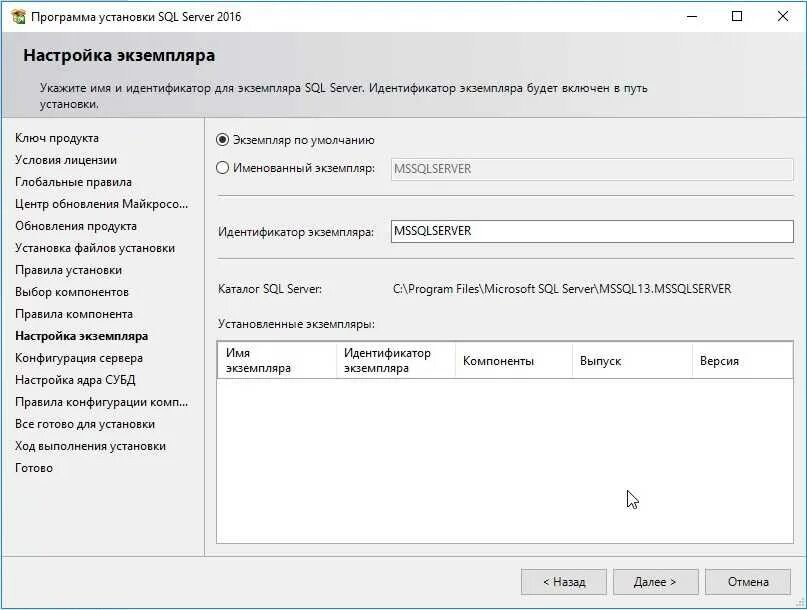Image resolution: width=807 pixels, height=610 pixels.
Task: Click the Идентификатор экземпляра column header
Action: [x=395, y=360]
